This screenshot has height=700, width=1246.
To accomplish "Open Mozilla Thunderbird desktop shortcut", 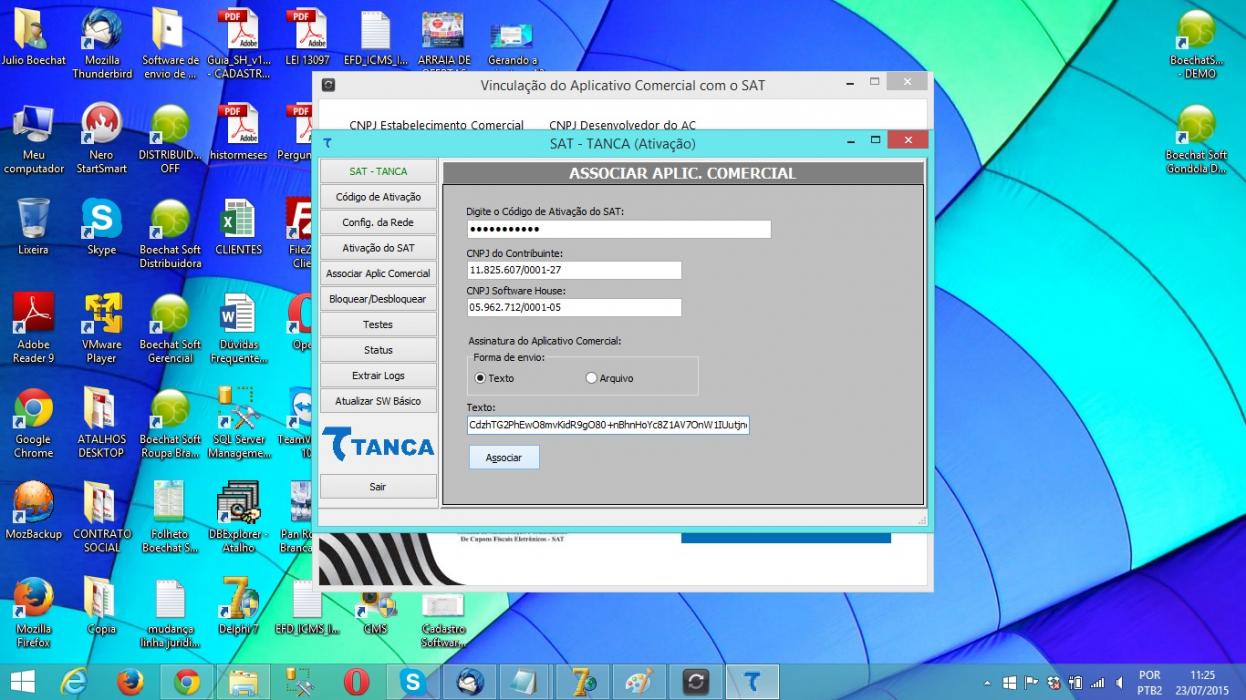I will pos(102,44).
